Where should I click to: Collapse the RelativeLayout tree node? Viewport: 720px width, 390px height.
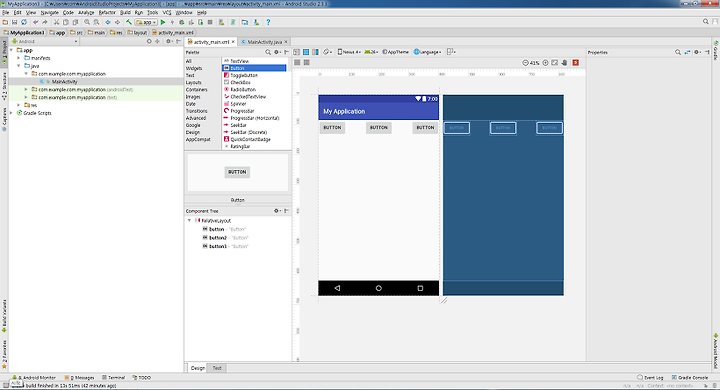click(189, 220)
